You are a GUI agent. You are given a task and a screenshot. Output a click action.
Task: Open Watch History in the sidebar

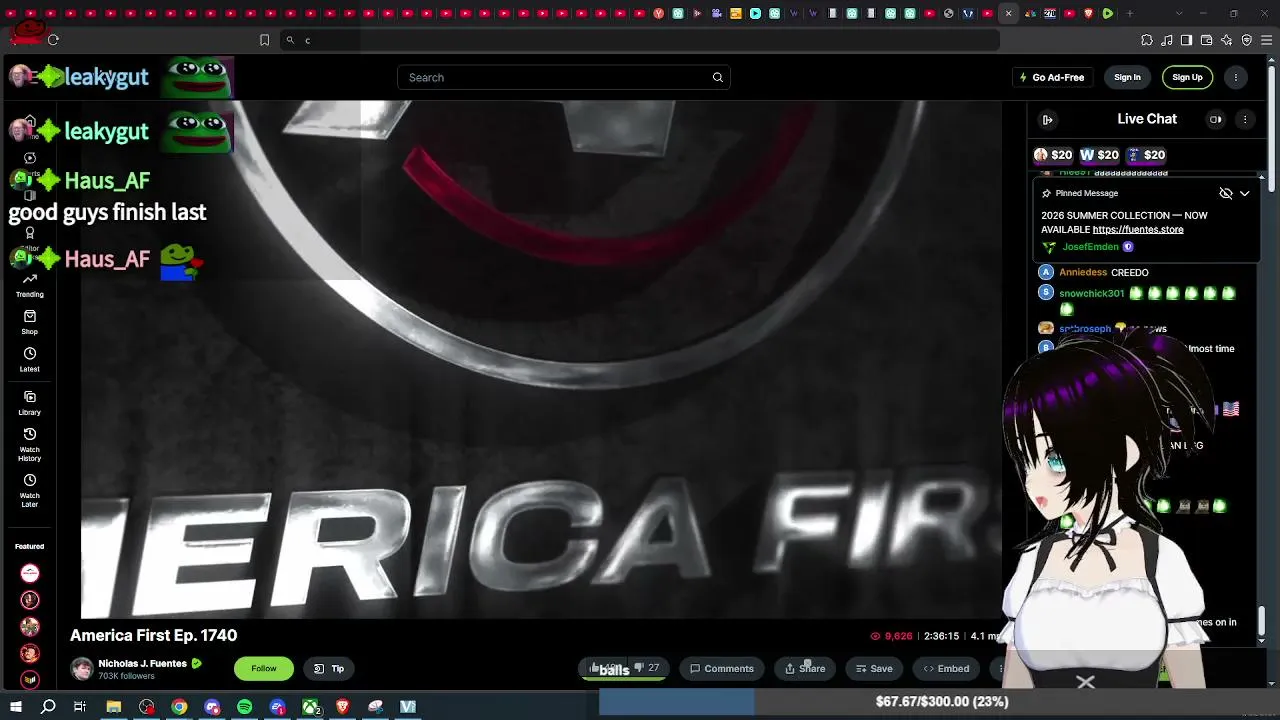29,444
